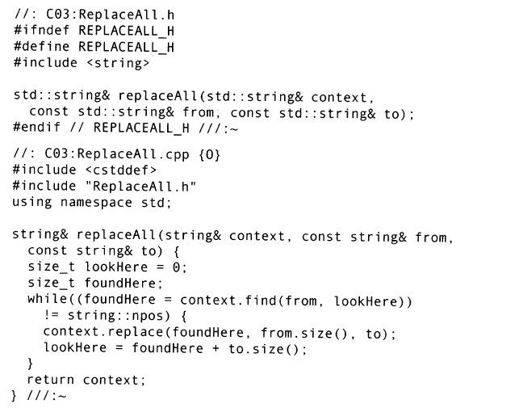This screenshot has width=515, height=412.
Task: Click the '#define REPLACEALL_H' line
Action: click(94, 47)
